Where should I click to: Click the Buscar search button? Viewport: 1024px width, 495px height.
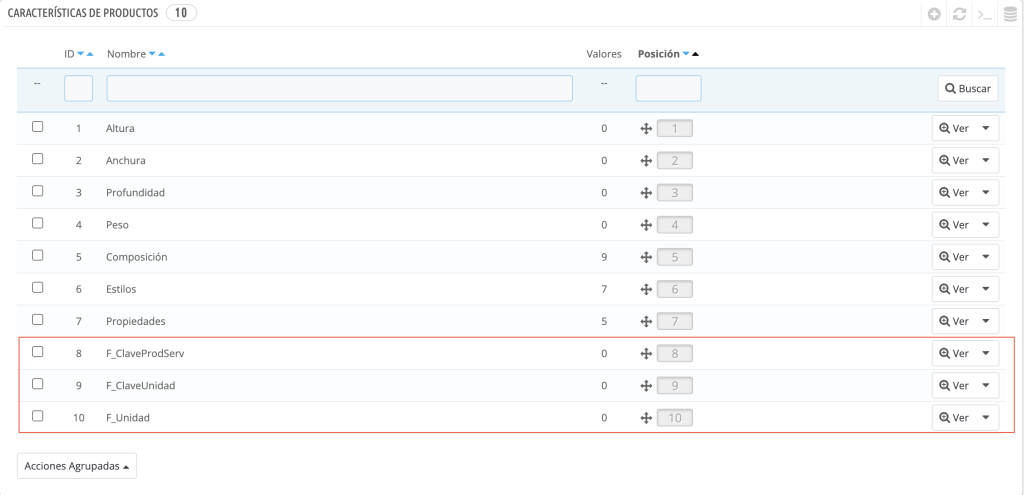tap(968, 89)
